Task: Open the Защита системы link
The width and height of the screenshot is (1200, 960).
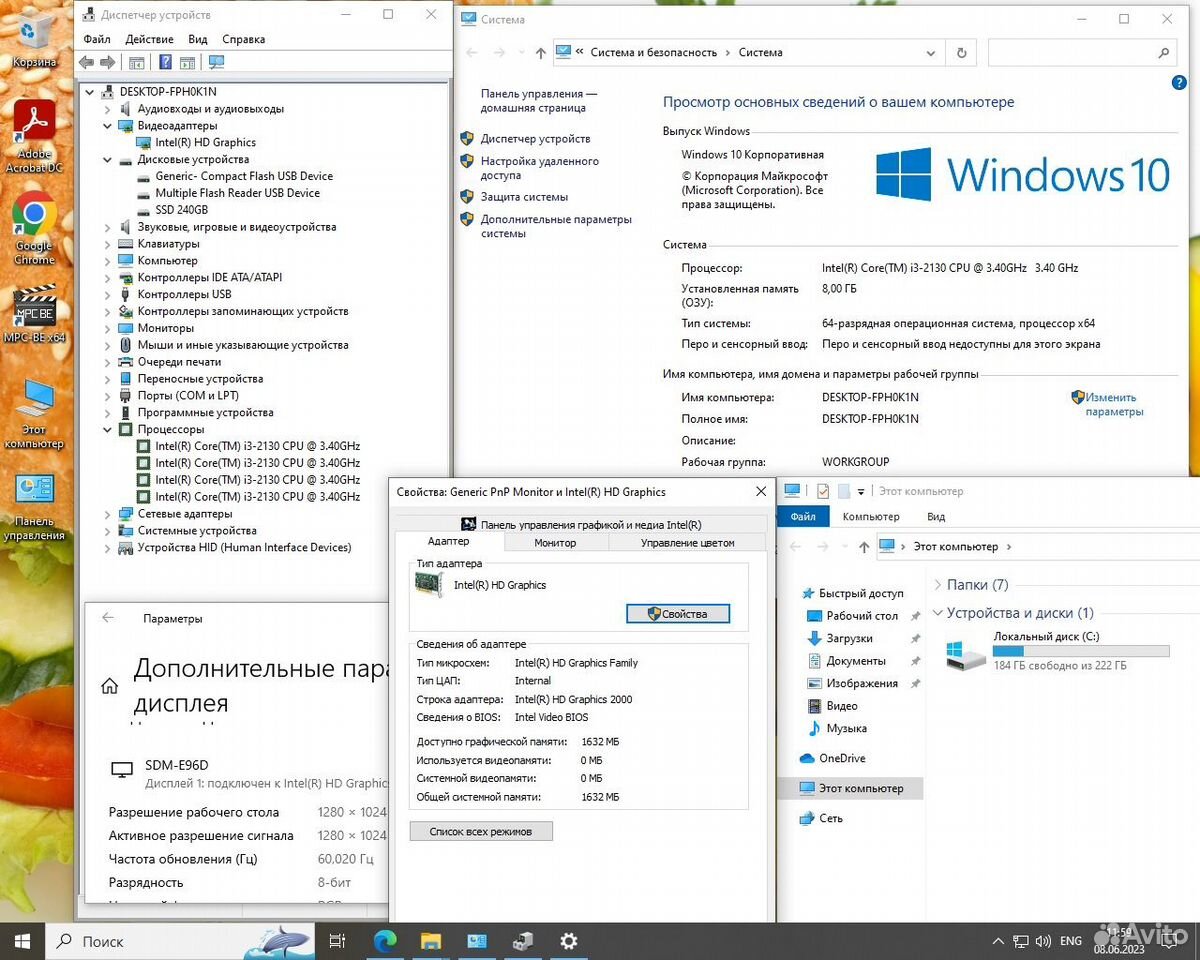Action: coord(524,197)
